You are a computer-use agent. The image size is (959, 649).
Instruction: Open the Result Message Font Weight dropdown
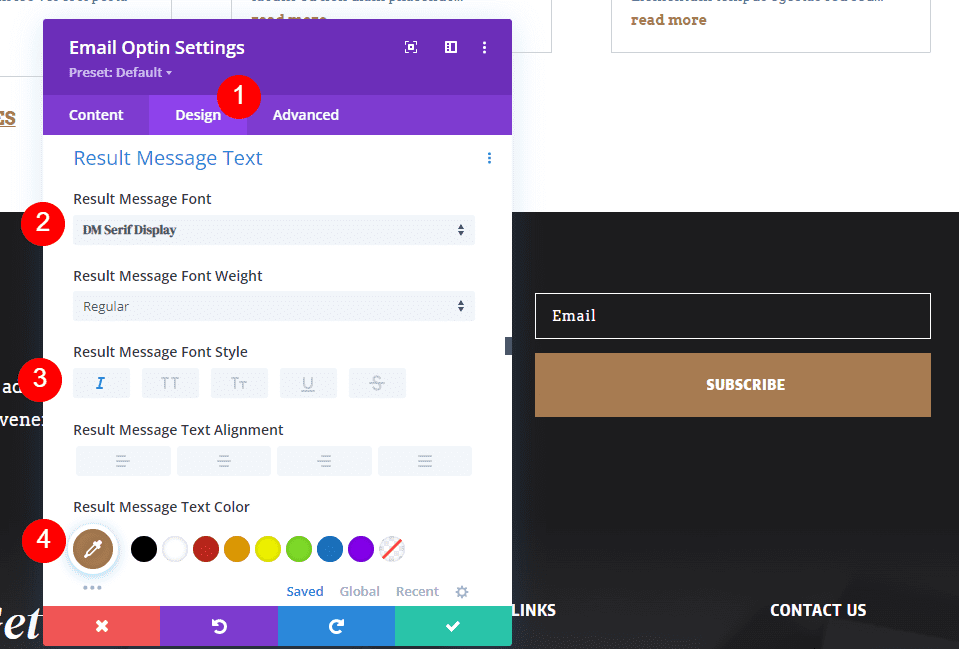pos(273,306)
